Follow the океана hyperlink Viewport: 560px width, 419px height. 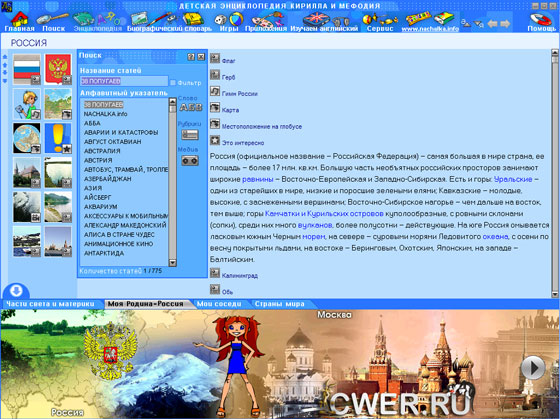(495, 236)
